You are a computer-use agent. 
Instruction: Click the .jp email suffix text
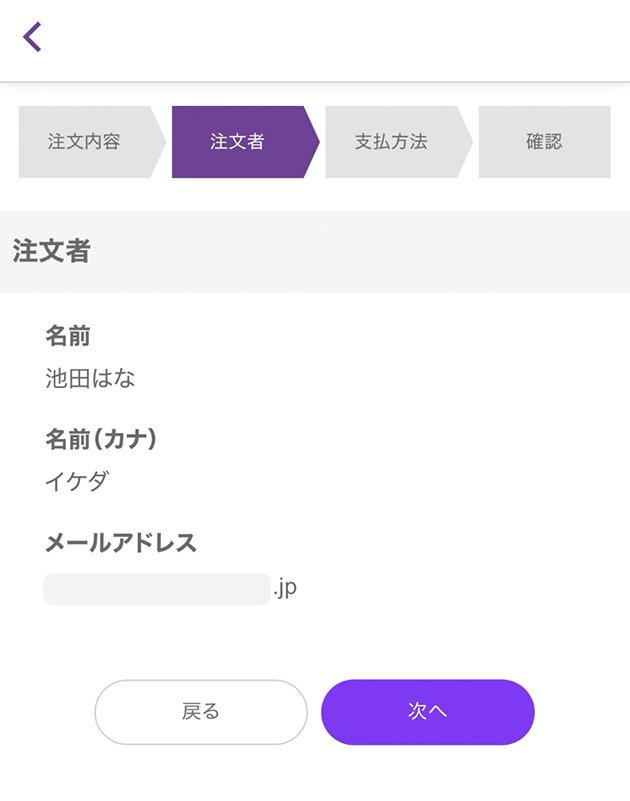coord(285,589)
